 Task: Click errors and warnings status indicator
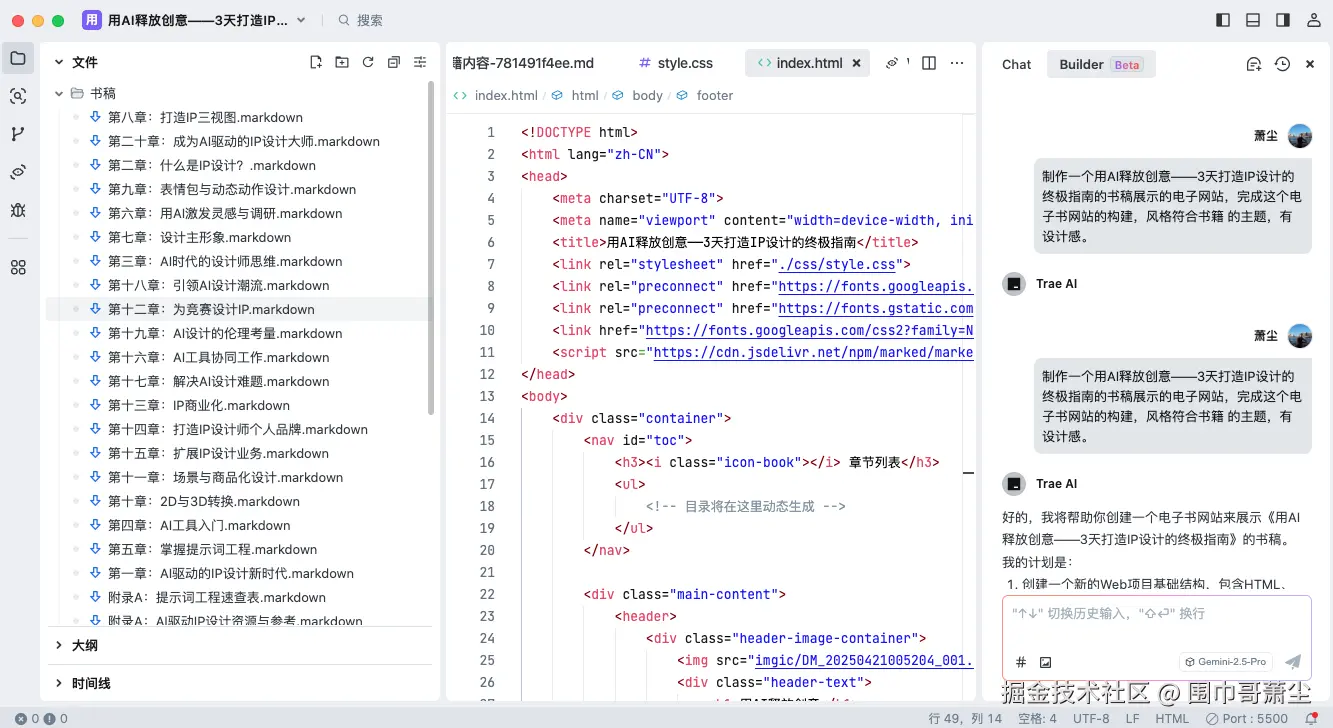(x=41, y=718)
